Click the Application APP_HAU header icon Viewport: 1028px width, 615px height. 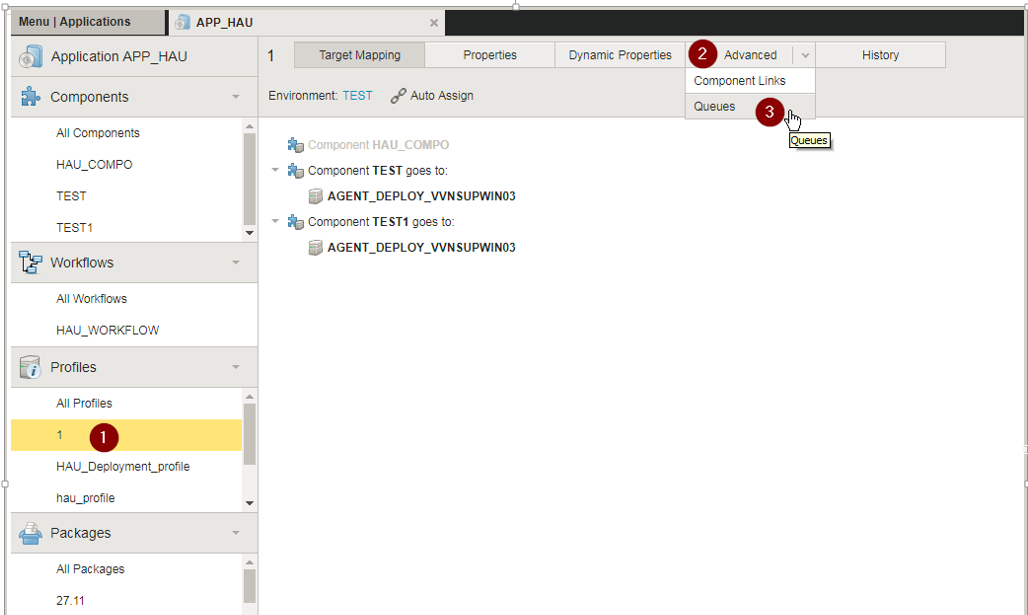pyautogui.click(x=32, y=56)
